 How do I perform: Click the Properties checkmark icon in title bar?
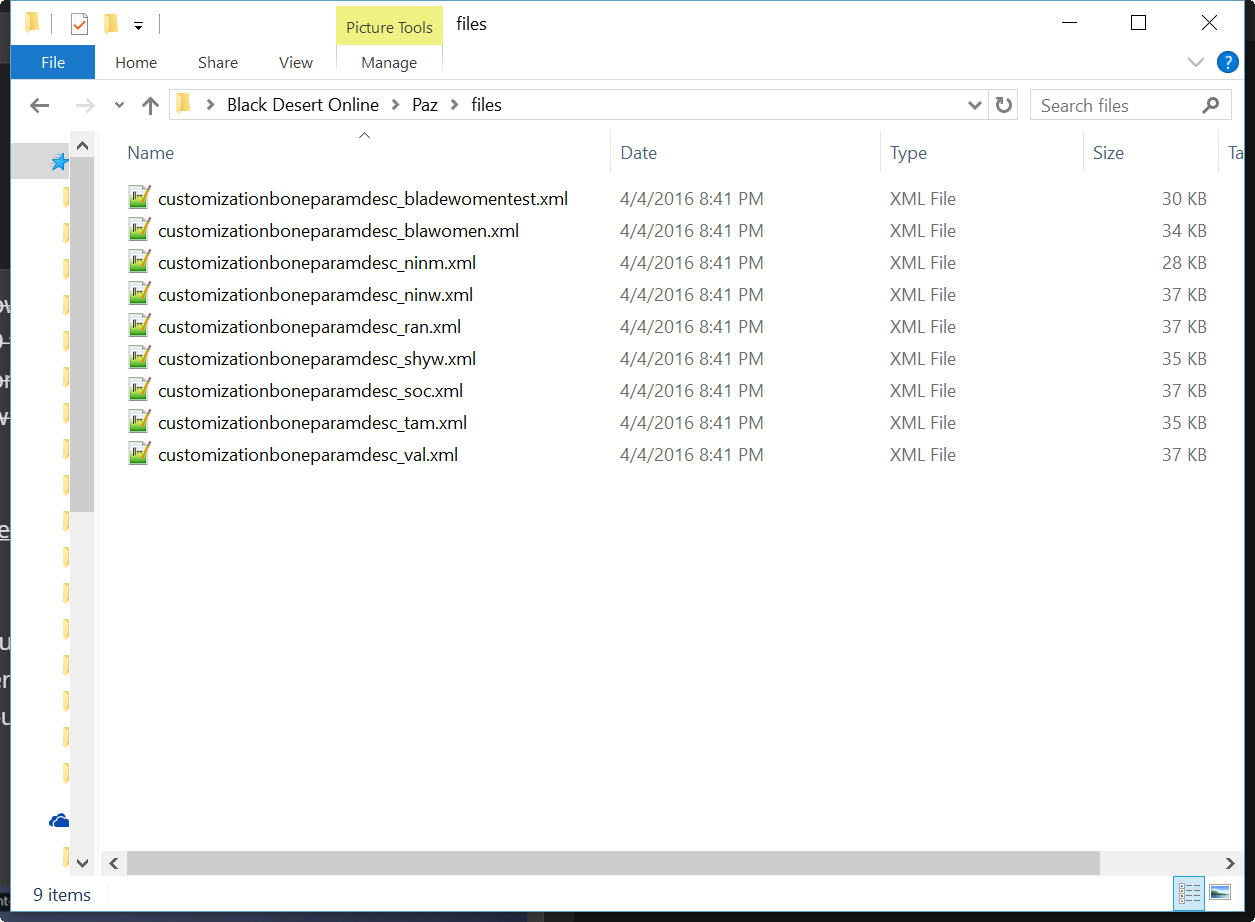click(x=79, y=24)
